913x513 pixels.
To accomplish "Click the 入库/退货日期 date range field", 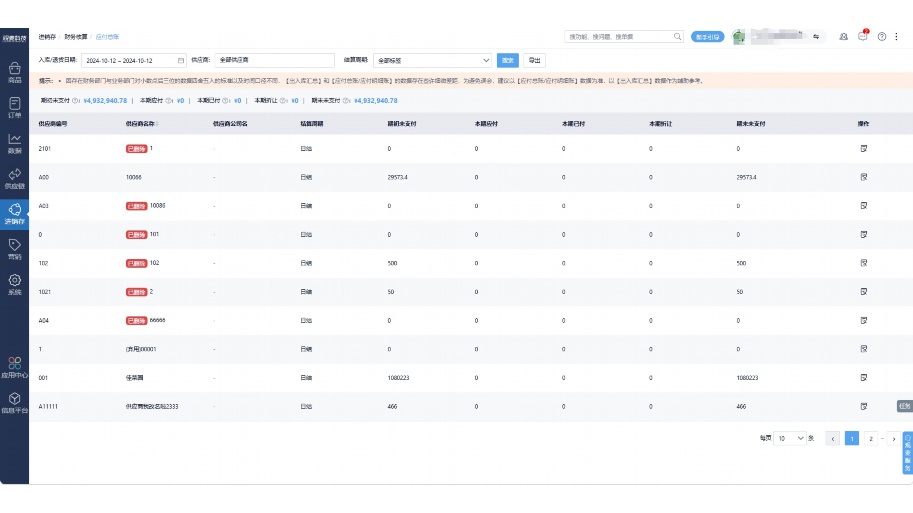I will pyautogui.click(x=133, y=60).
